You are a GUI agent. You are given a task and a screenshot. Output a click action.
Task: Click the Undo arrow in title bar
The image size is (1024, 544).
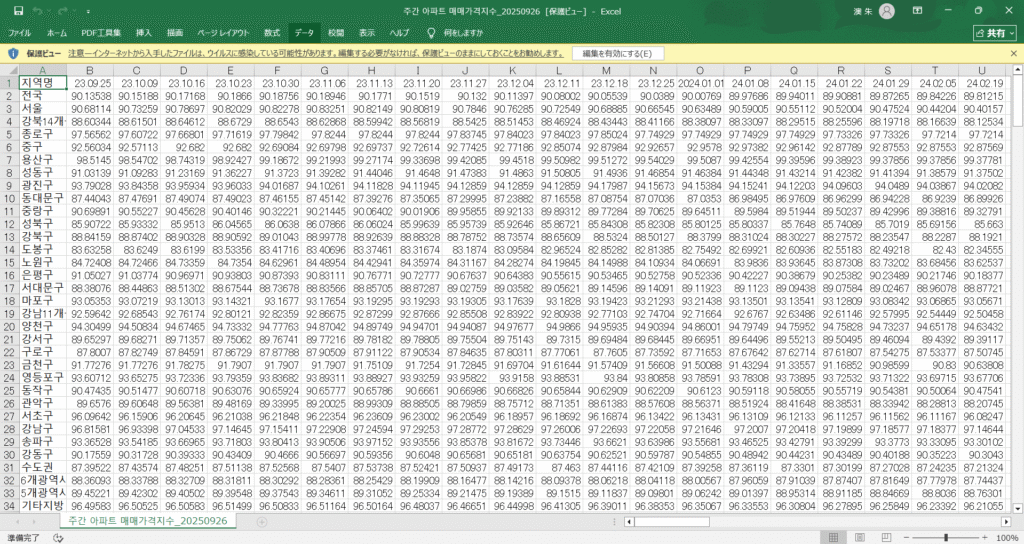pos(37,11)
